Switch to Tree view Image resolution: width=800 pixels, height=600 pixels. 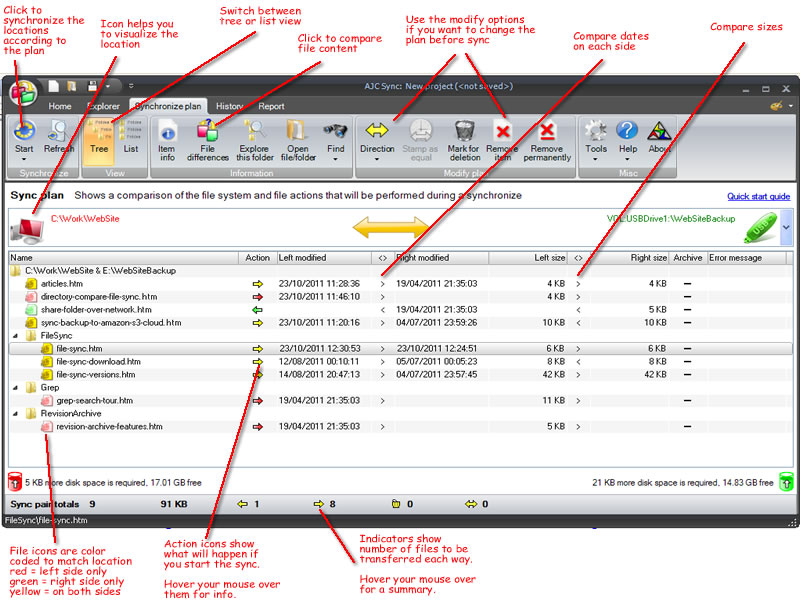click(99, 141)
